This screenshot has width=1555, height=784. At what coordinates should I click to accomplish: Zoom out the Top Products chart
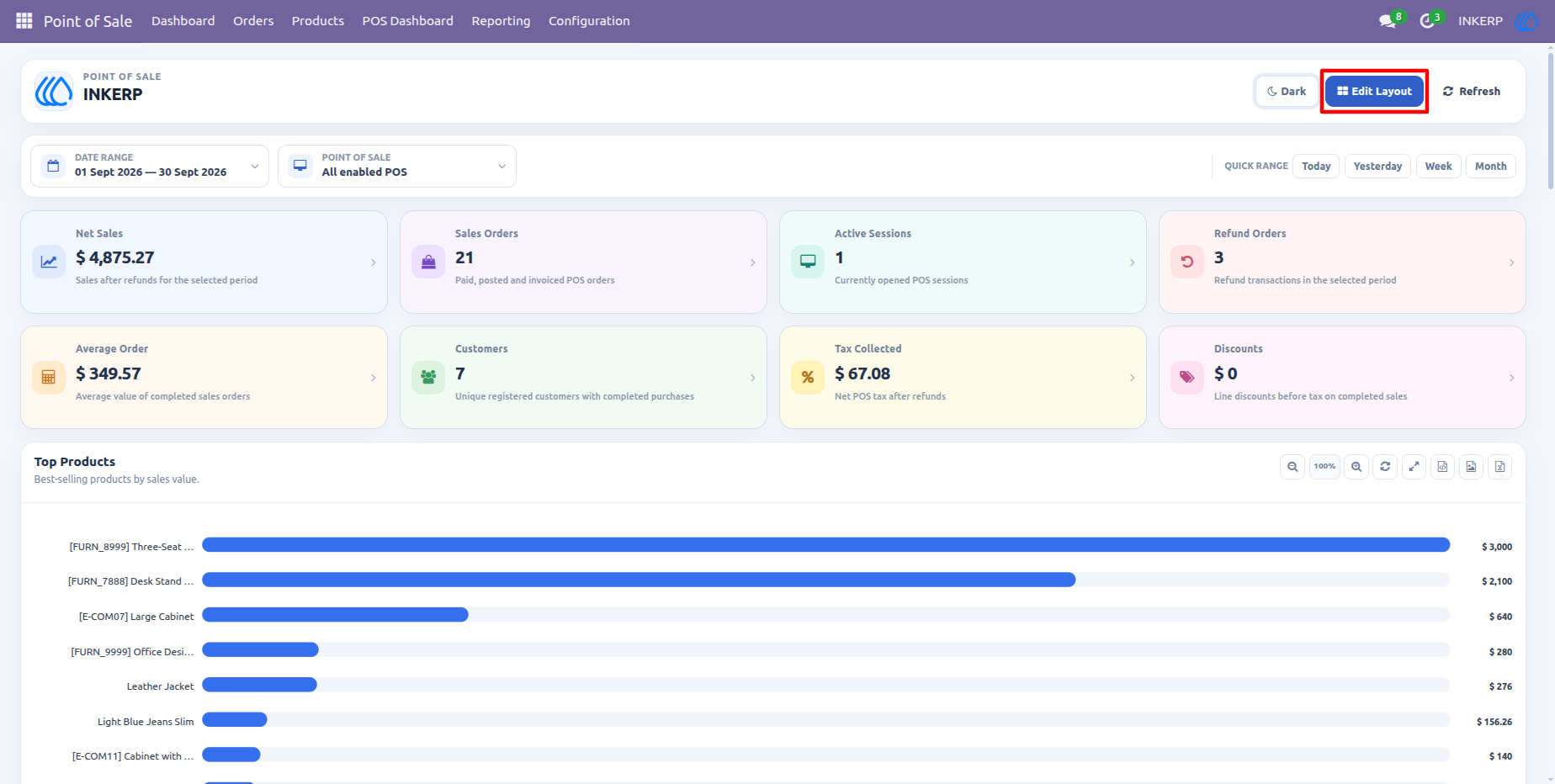(1292, 467)
